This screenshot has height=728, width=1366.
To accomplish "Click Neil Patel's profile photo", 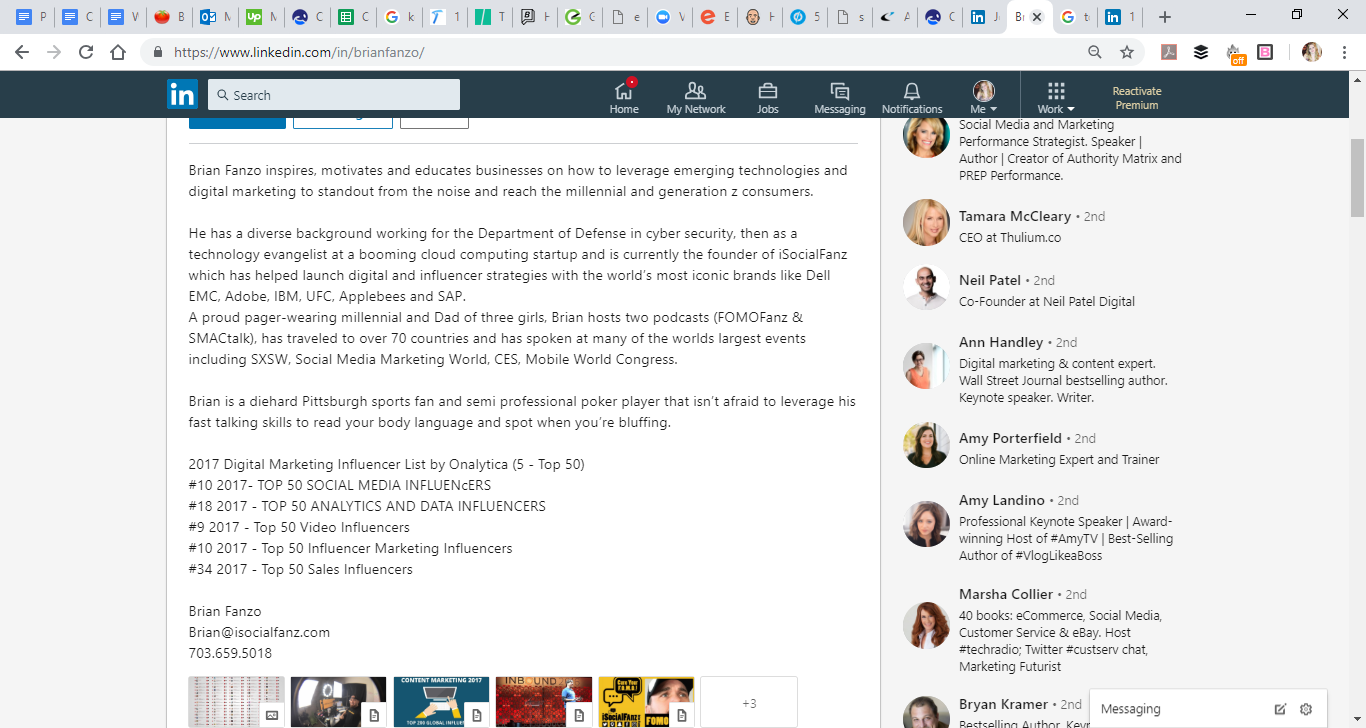I will (x=926, y=287).
